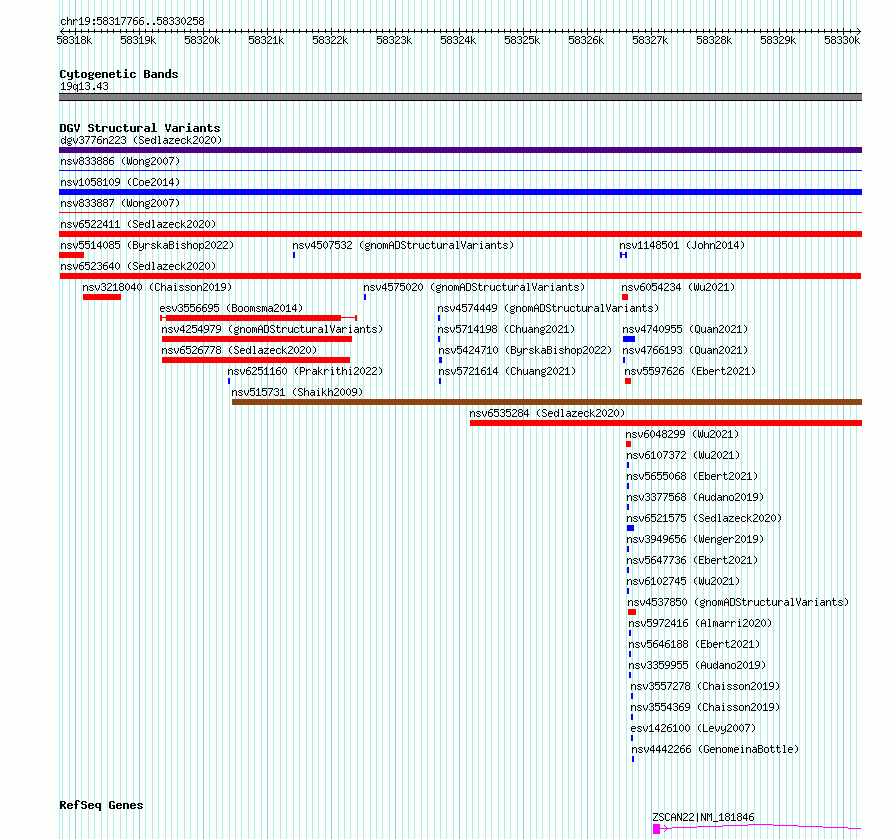
Task: Select nsv6523640 (Sedlazeck2020) label
Action: click(138, 266)
